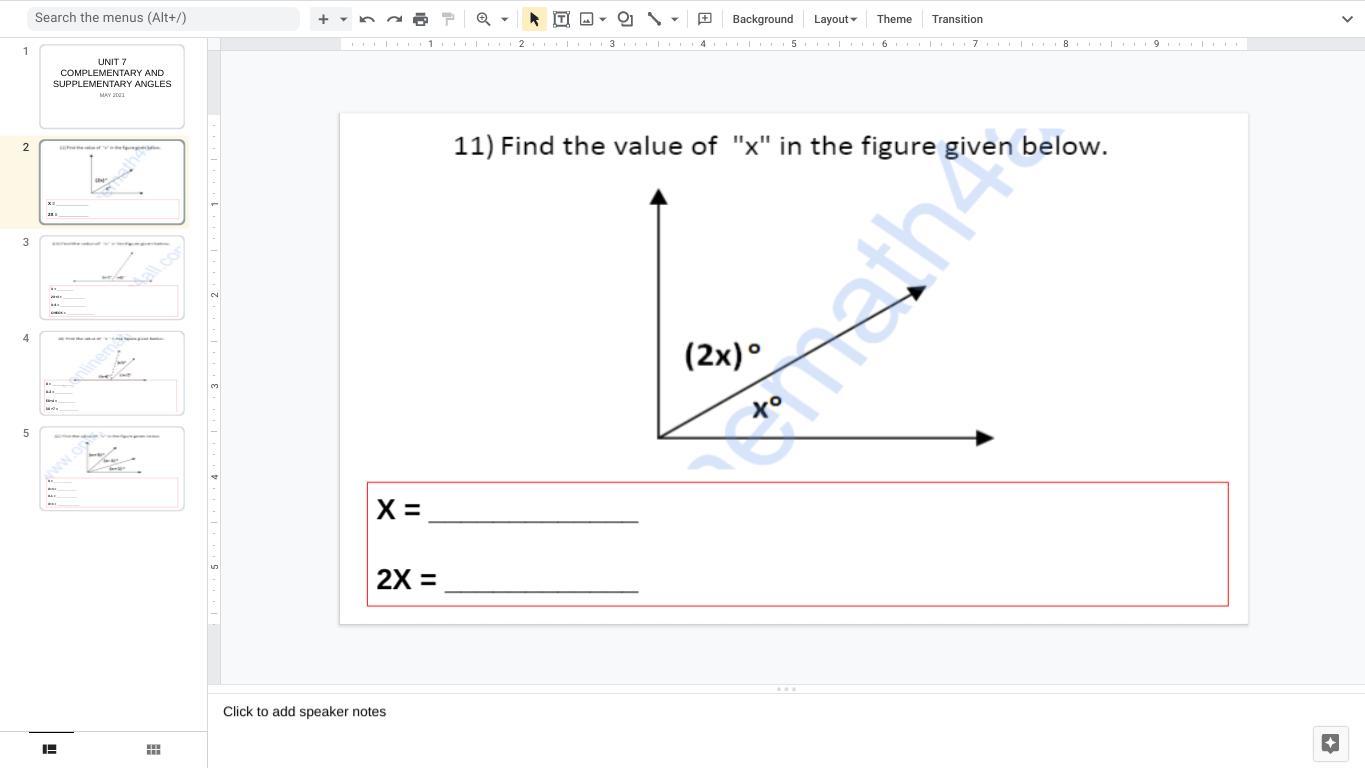The height and width of the screenshot is (768, 1365).
Task: Open the Layout dropdown
Action: pyautogui.click(x=835, y=19)
